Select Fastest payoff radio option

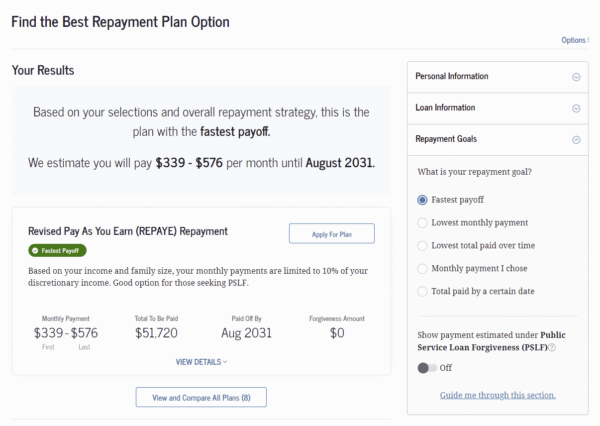pyautogui.click(x=423, y=200)
